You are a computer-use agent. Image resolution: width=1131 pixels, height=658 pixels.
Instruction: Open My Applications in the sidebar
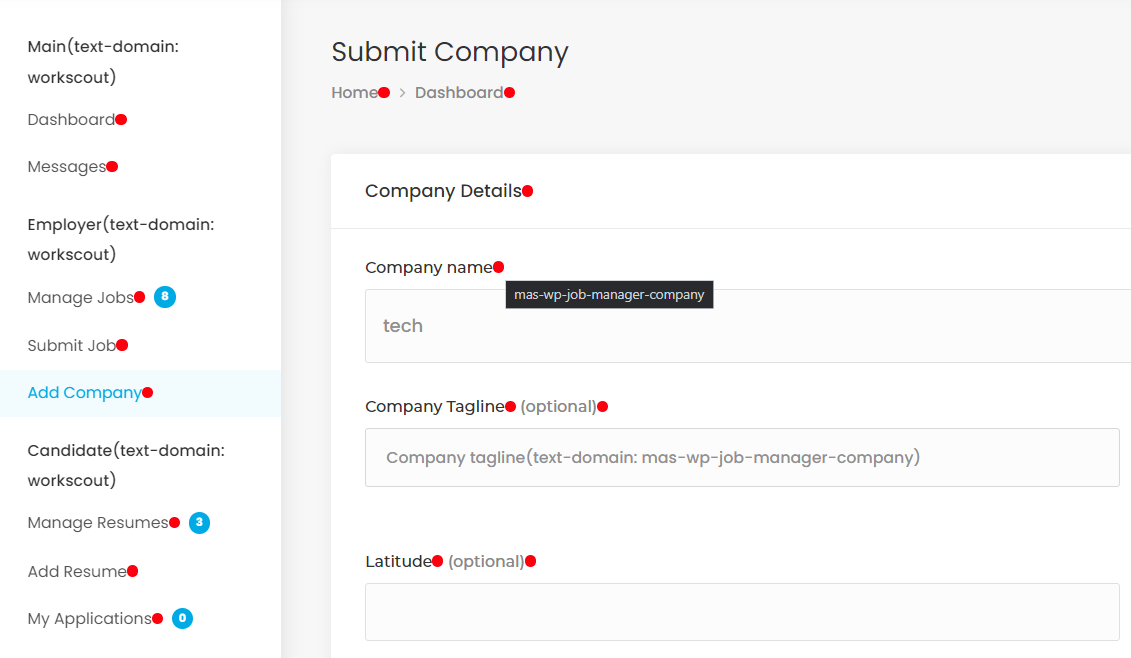(x=89, y=619)
